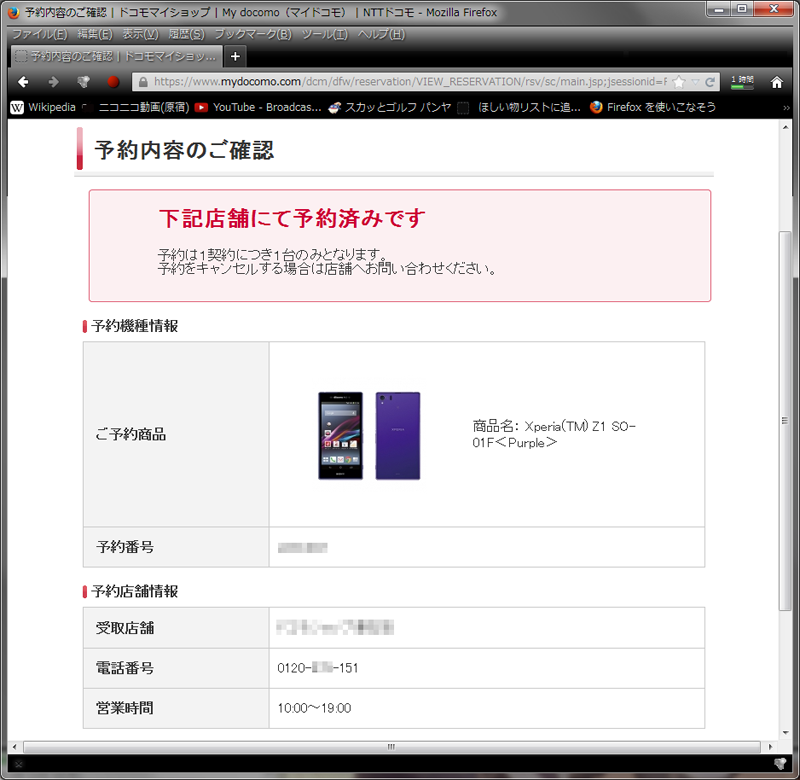Click the horizontal scrollbar thumb

coord(391,747)
